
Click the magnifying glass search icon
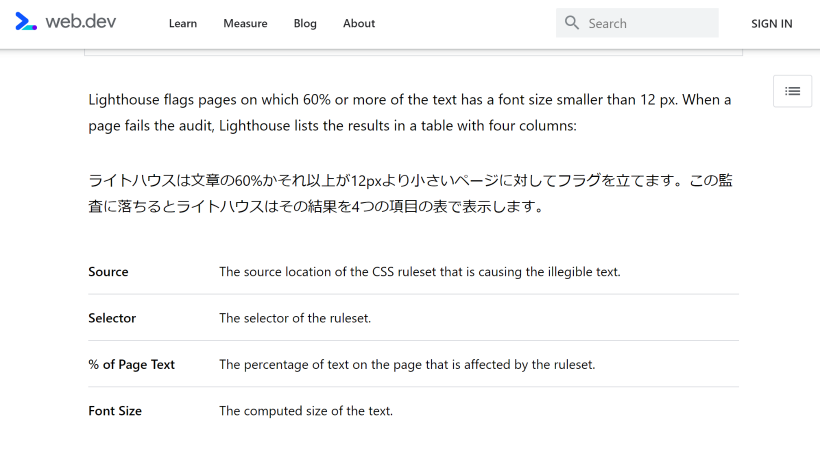coord(572,23)
